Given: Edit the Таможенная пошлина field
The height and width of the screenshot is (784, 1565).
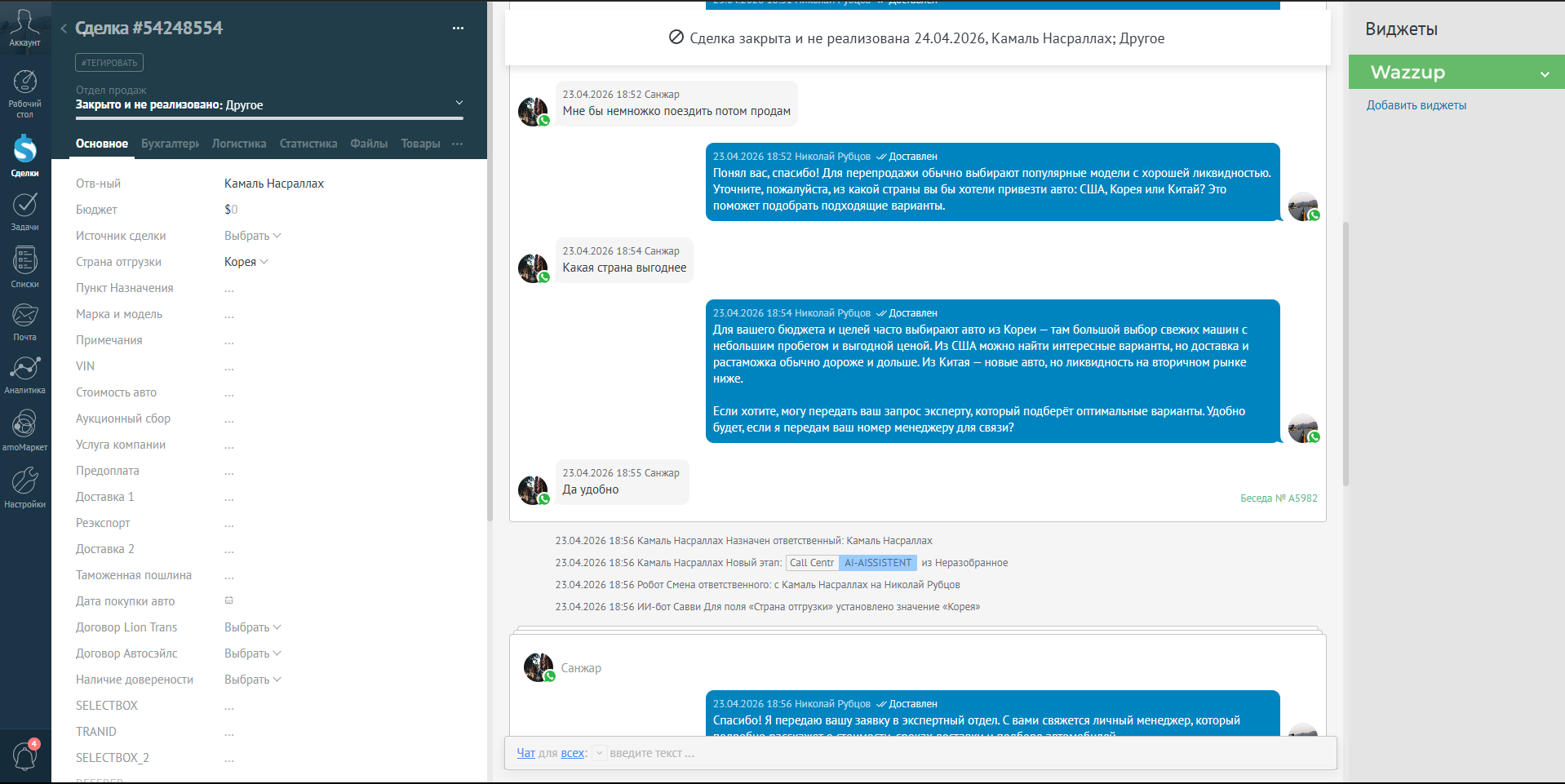Looking at the screenshot, I should [229, 575].
